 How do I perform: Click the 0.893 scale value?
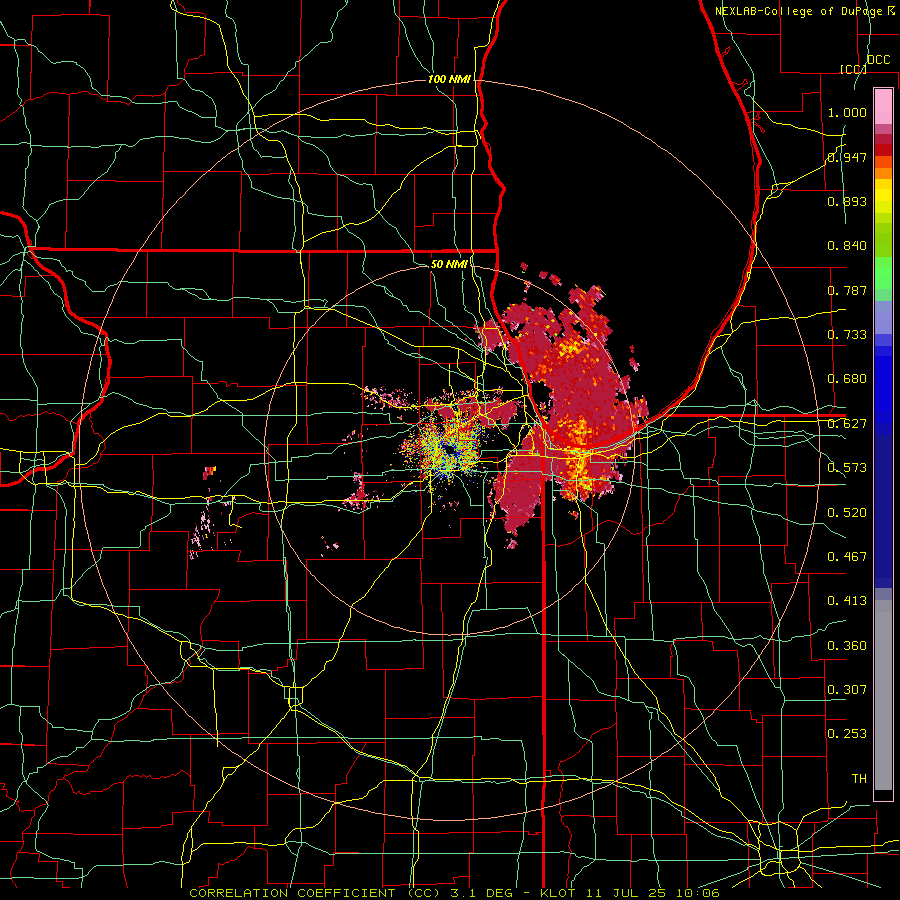[847, 201]
